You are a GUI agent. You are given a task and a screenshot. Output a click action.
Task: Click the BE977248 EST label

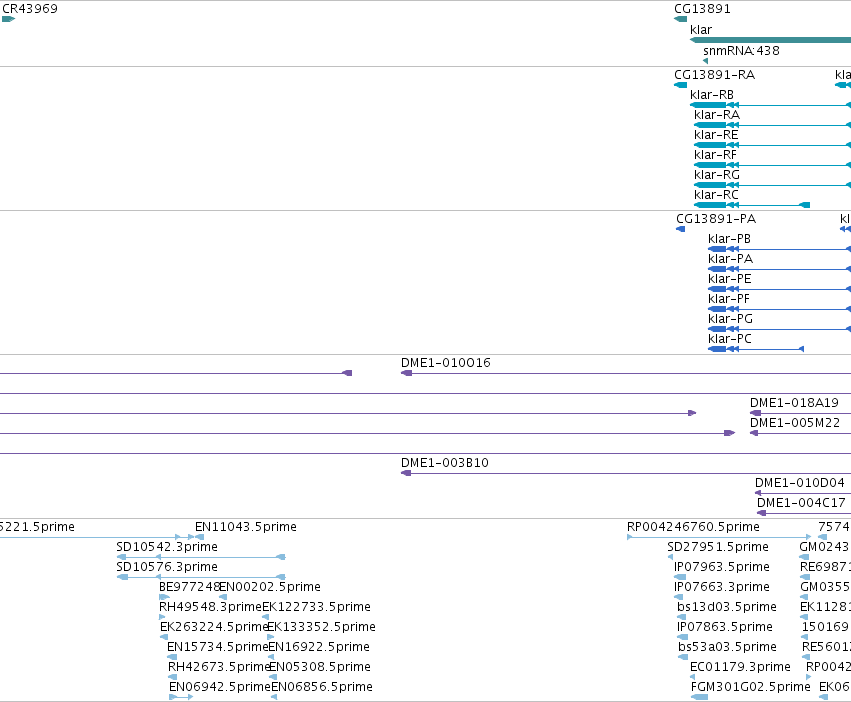pos(189,587)
